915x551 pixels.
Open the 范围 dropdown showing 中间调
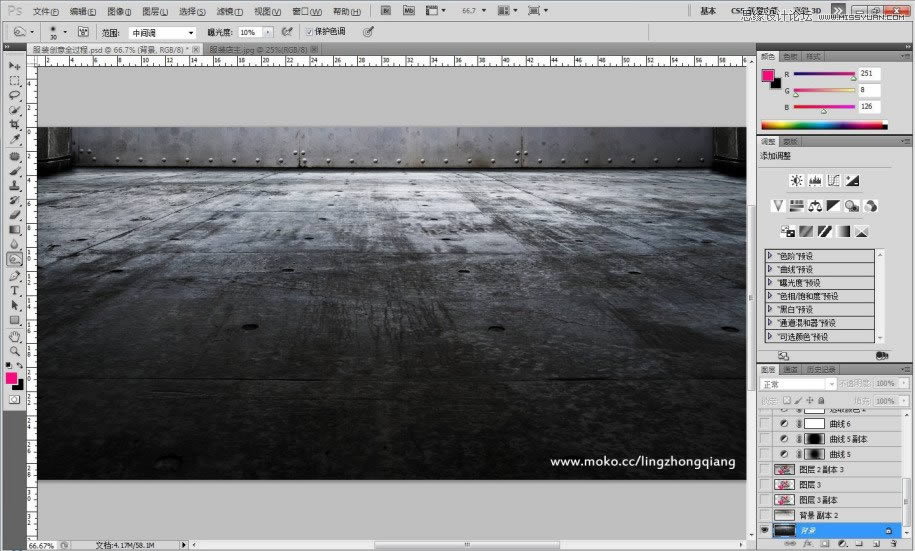[x=162, y=32]
